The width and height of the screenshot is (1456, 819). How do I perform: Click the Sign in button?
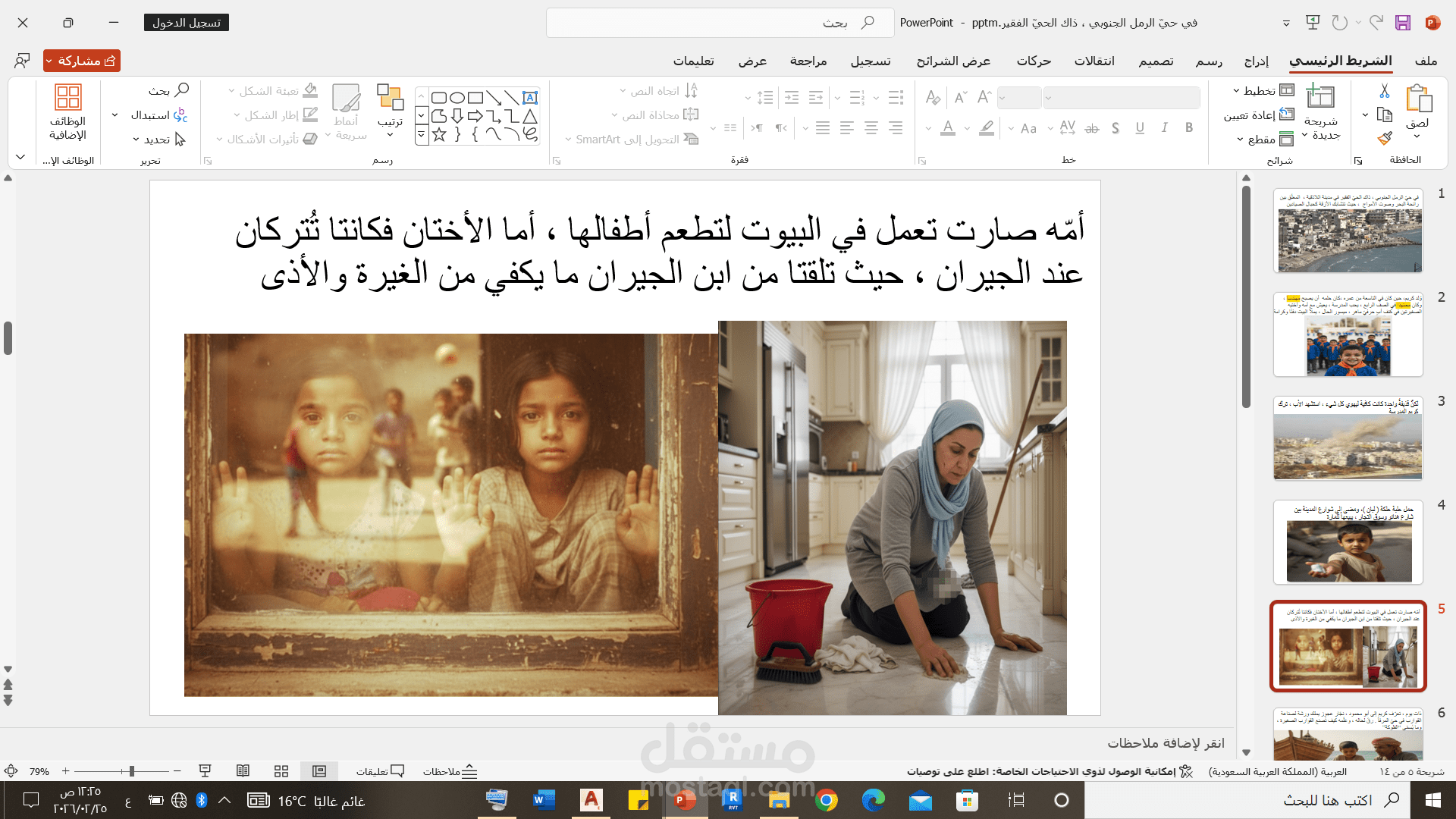(186, 23)
